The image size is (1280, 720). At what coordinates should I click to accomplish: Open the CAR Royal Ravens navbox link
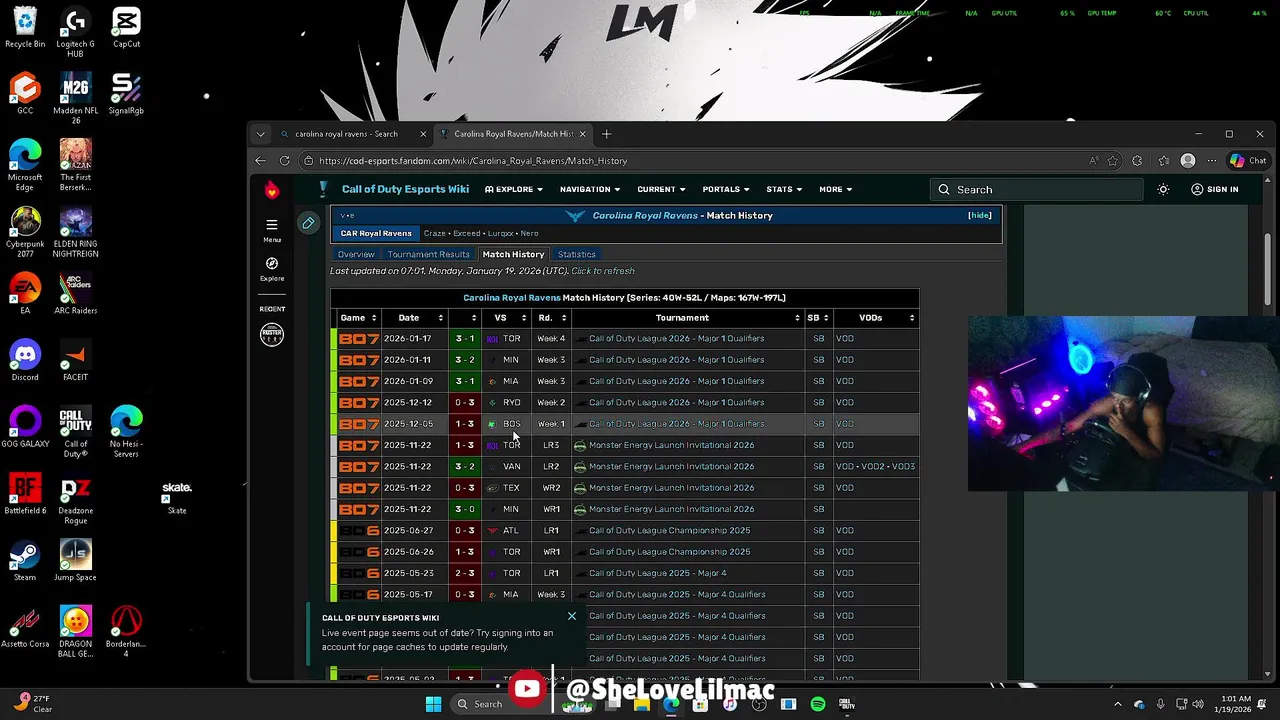(376, 233)
